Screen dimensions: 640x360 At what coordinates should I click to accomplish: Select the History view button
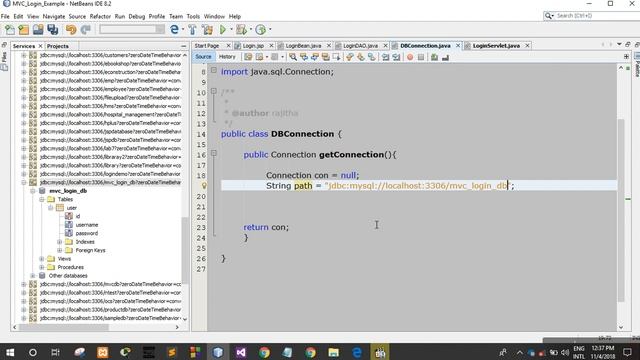pyautogui.click(x=227, y=57)
